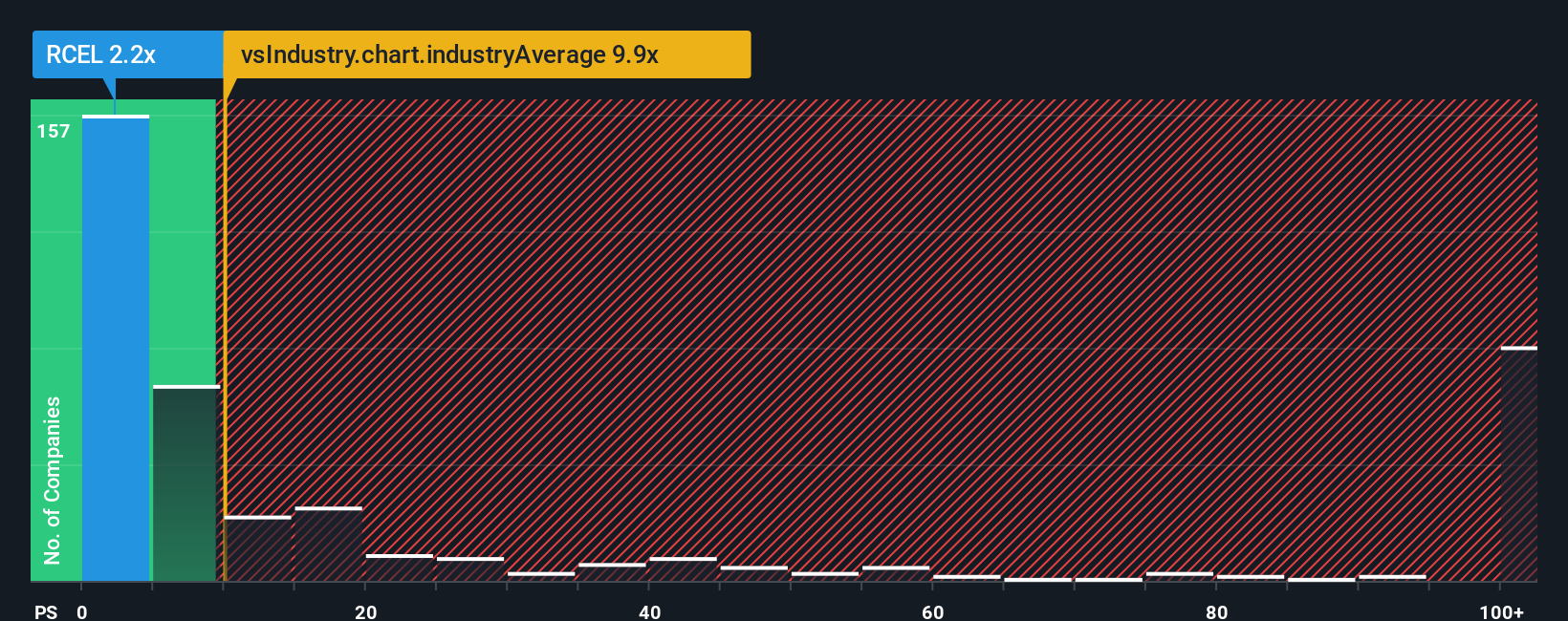Click the industry average 9.9x label
Image resolution: width=1568 pixels, height=621 pixels.
click(487, 54)
